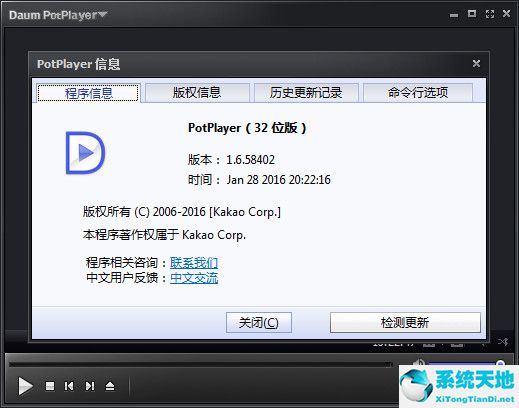Close the PotPlayer main window
This screenshot has width=519, height=408.
point(506,13)
